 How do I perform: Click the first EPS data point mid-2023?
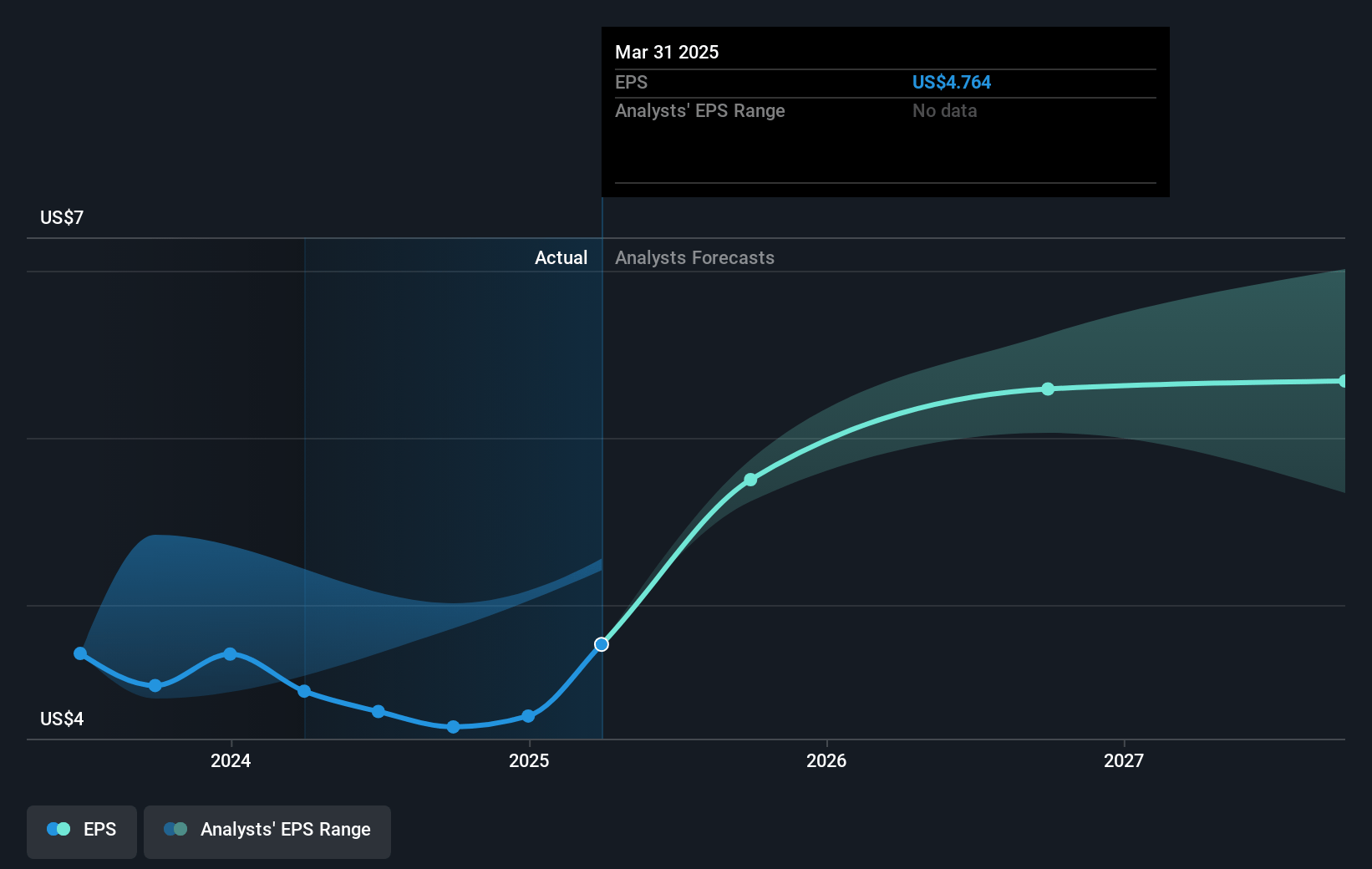(80, 653)
